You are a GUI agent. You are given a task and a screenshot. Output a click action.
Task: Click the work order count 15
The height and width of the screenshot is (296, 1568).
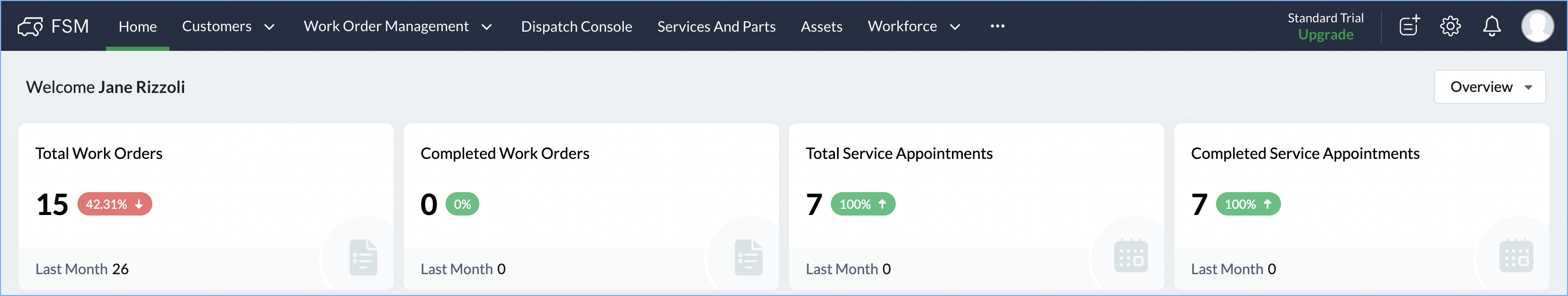[52, 204]
